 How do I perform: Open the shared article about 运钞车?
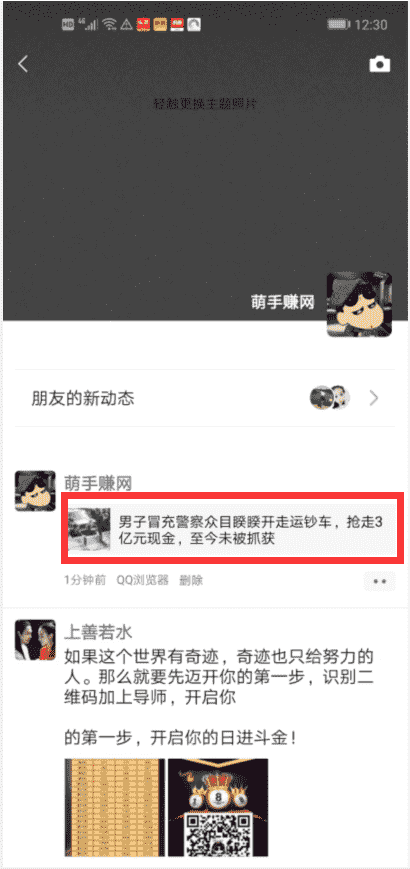pos(232,529)
